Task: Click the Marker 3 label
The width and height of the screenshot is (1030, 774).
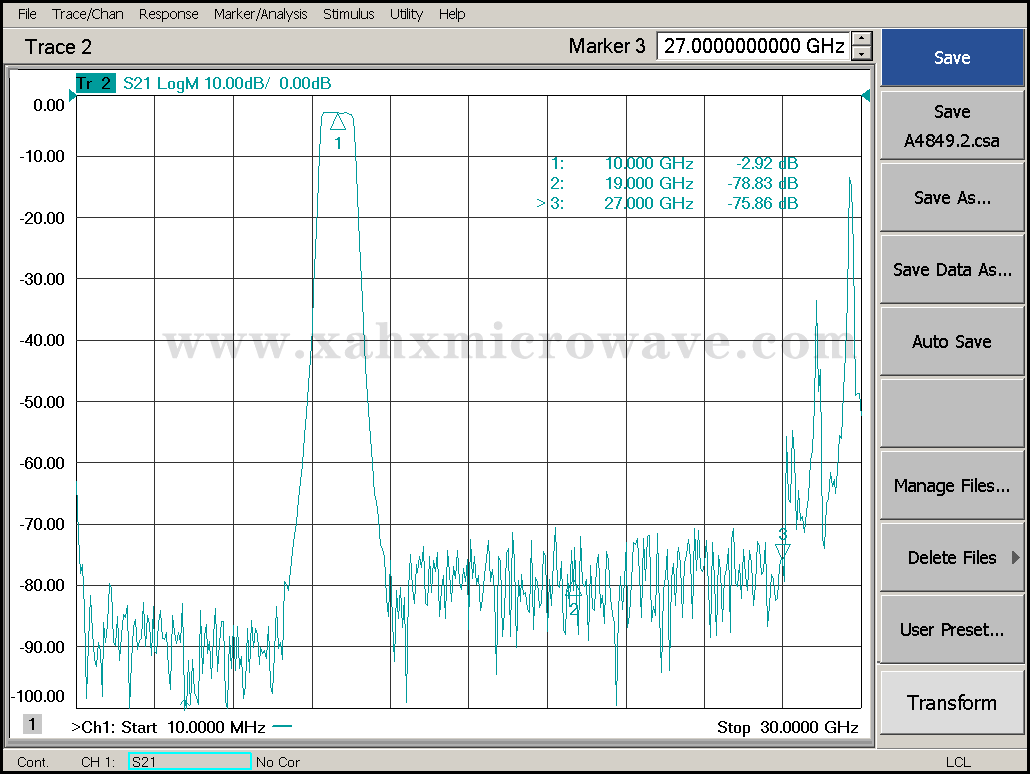Action: tap(607, 46)
